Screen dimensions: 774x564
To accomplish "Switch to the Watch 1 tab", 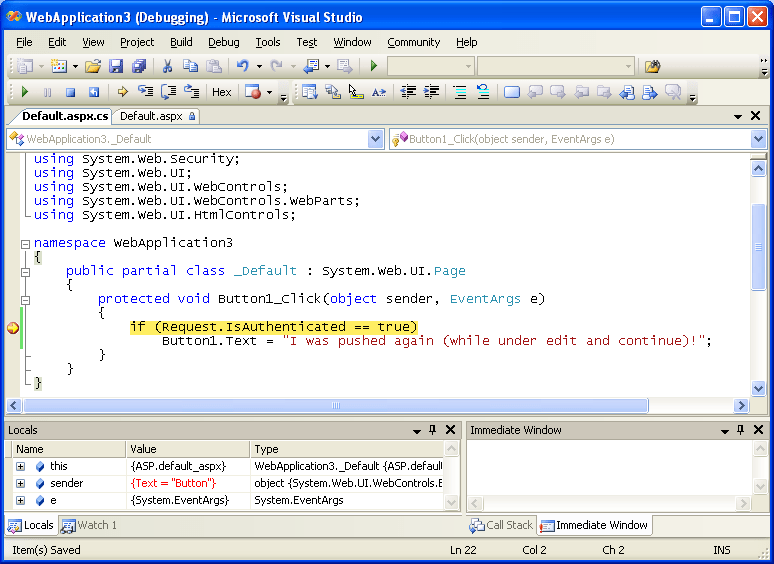I will (89, 525).
